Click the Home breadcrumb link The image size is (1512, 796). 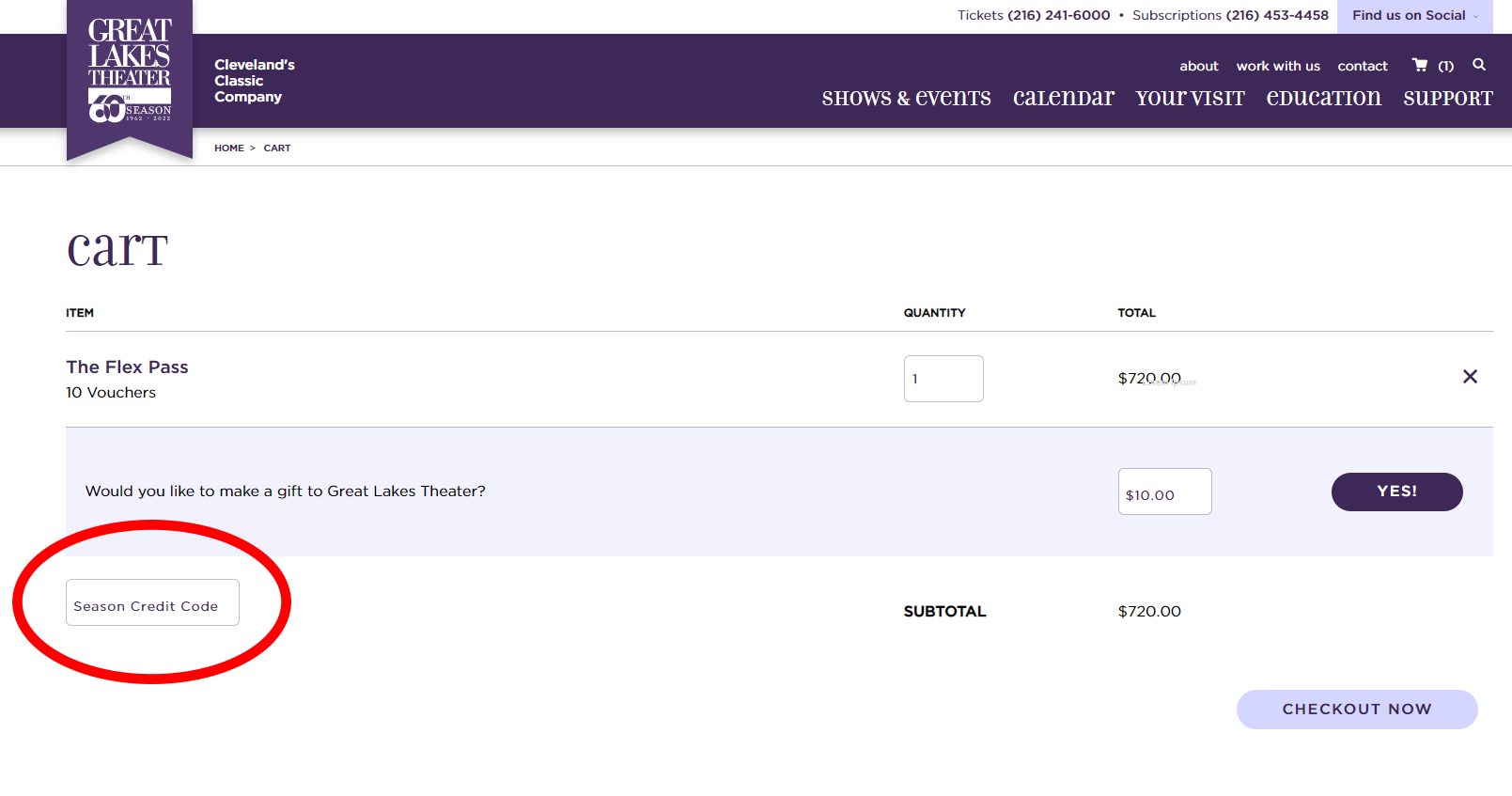click(x=228, y=148)
